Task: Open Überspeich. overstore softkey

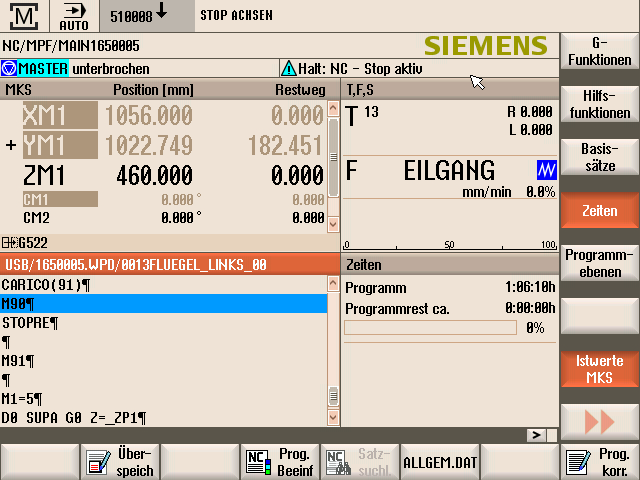Action: pyautogui.click(x=120, y=461)
